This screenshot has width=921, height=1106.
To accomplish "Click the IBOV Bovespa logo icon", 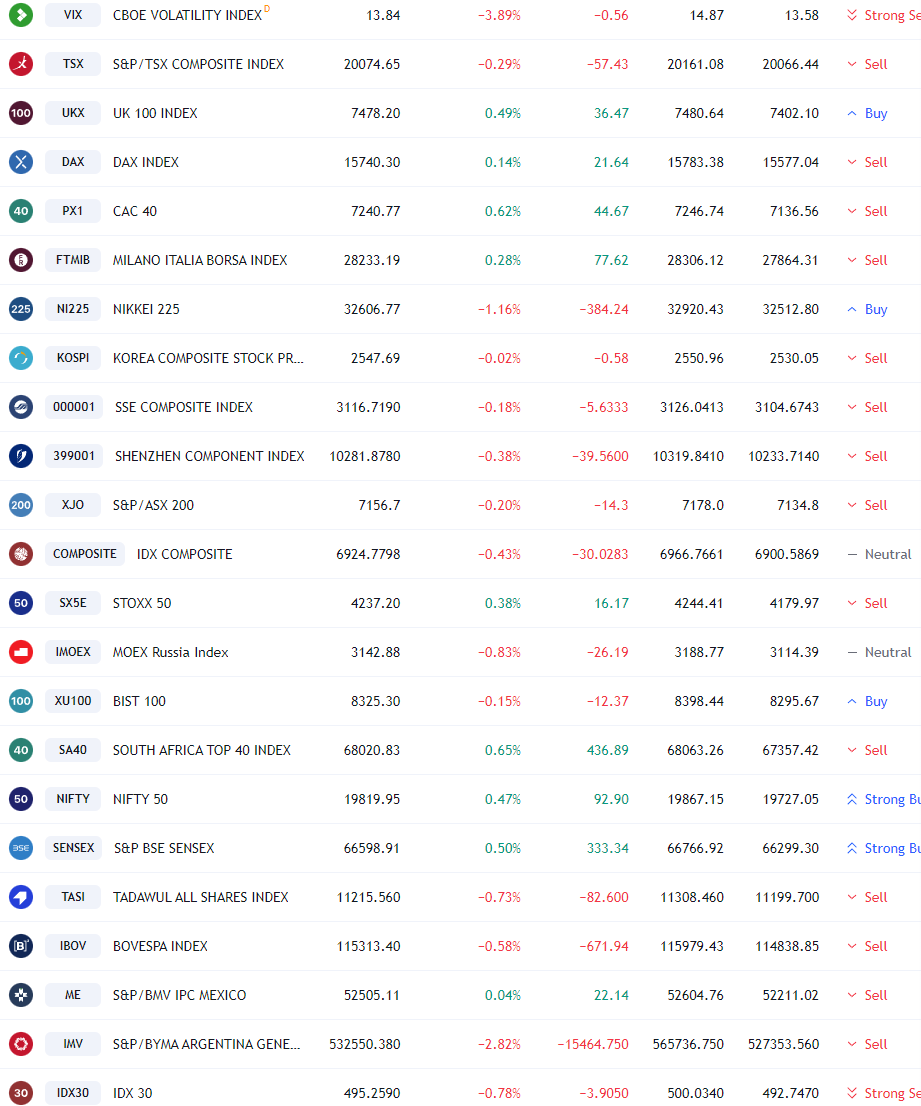I will tap(21, 946).
